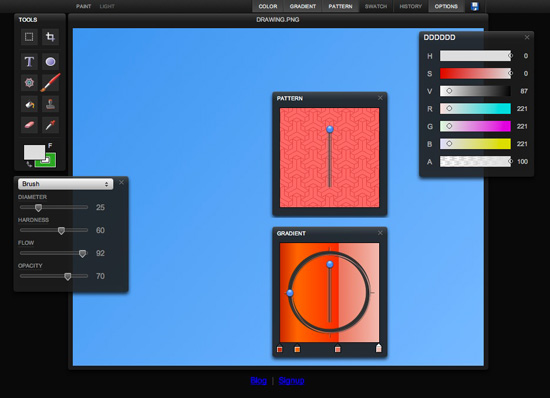Viewport: 550px width, 398px height.
Task: Select the Eraser tool
Action: (29, 125)
